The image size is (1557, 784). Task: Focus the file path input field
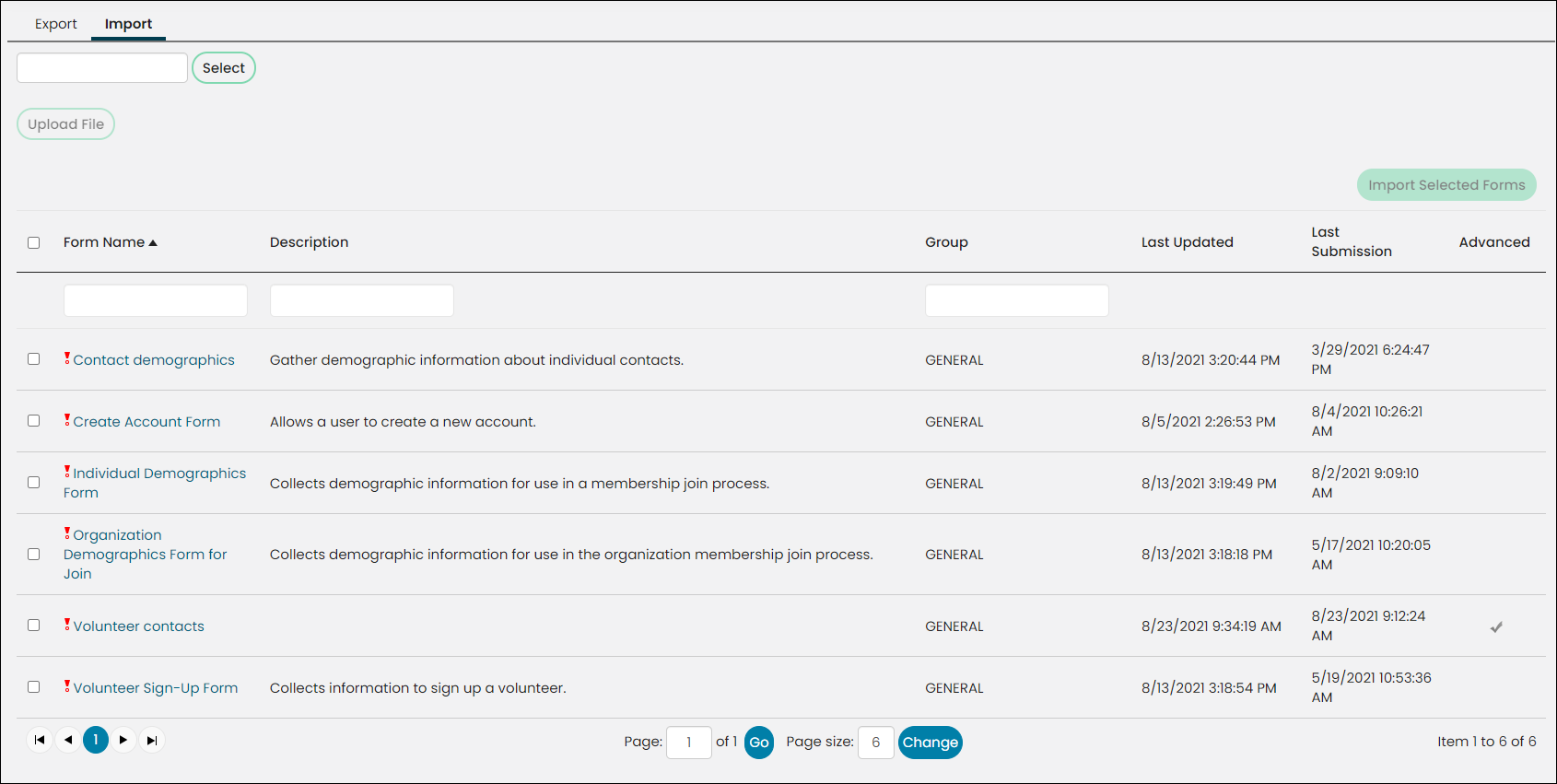[102, 68]
